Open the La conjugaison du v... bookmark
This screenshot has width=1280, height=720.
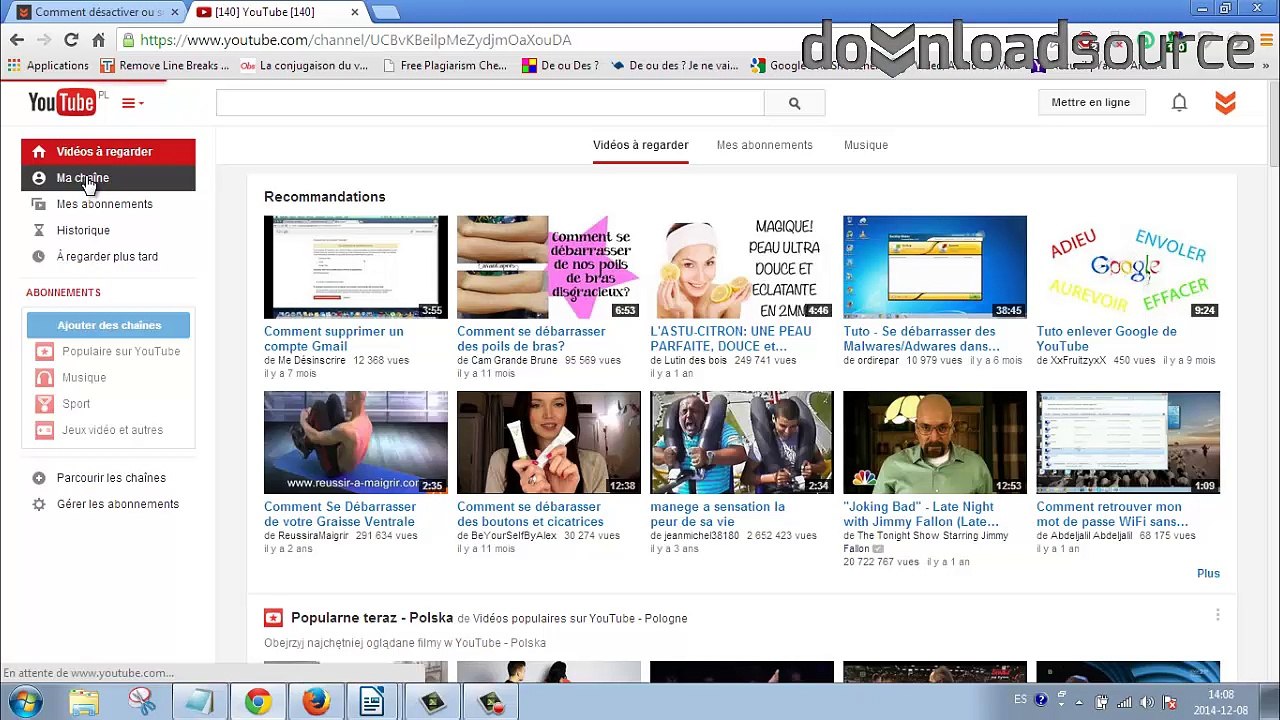[304, 66]
